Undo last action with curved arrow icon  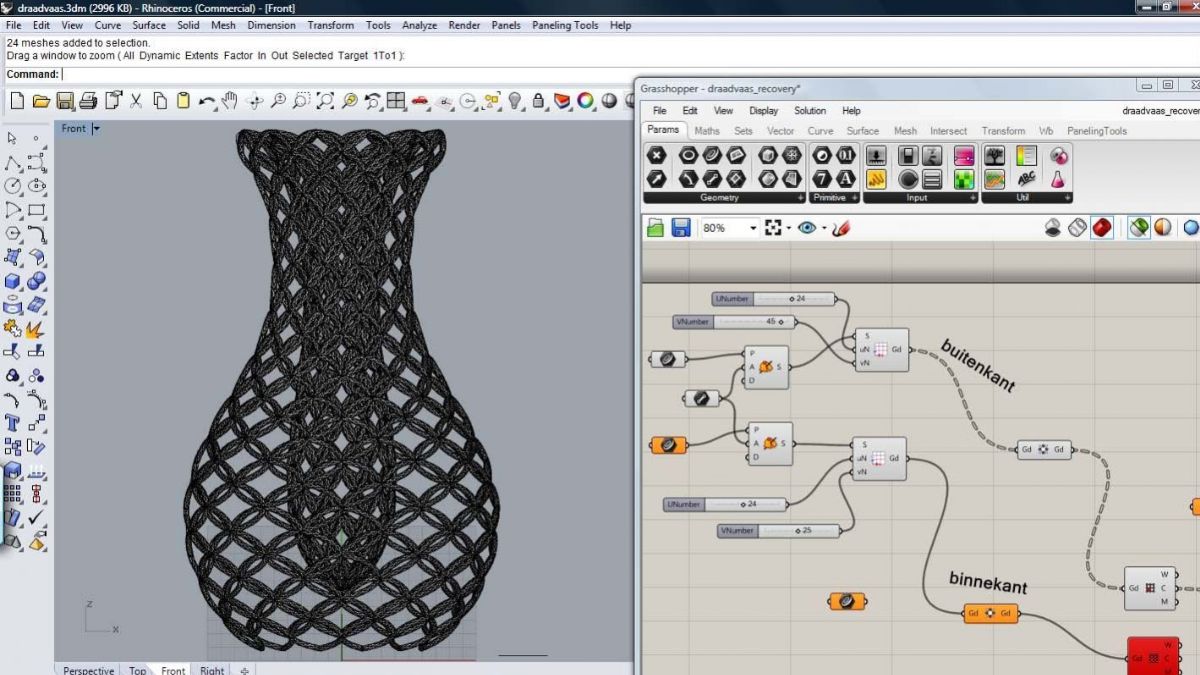point(207,101)
